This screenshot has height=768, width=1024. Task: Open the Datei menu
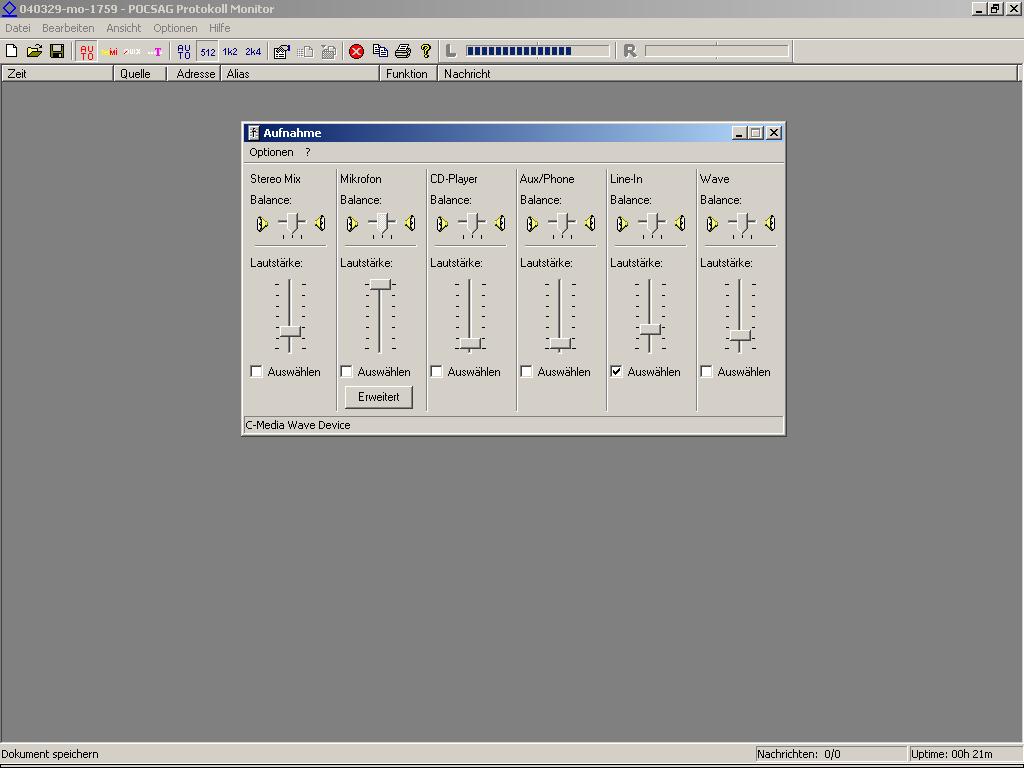(x=18, y=28)
